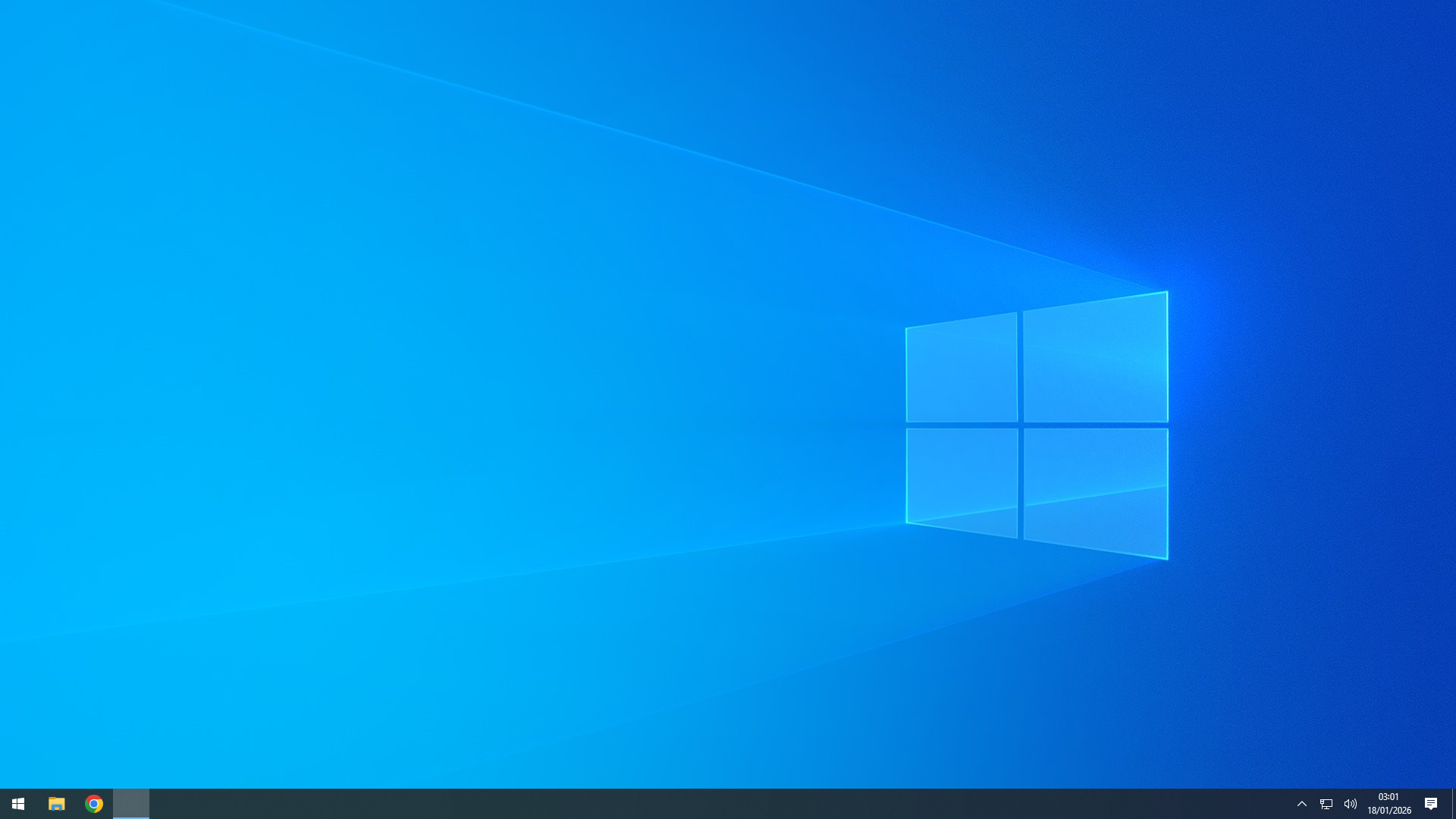The image size is (1456, 819).
Task: Open Google Chrome from the taskbar
Action: (94, 804)
